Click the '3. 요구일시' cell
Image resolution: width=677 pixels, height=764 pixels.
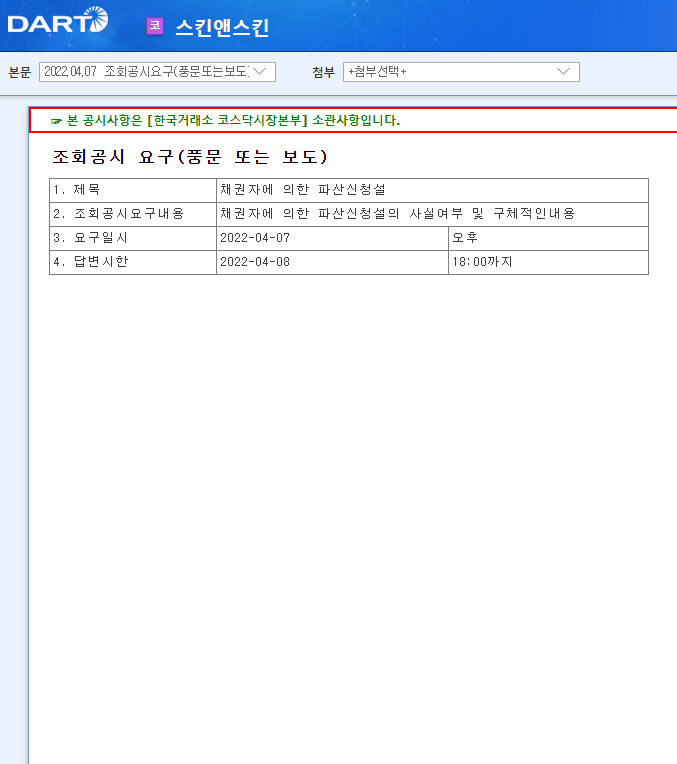point(133,238)
